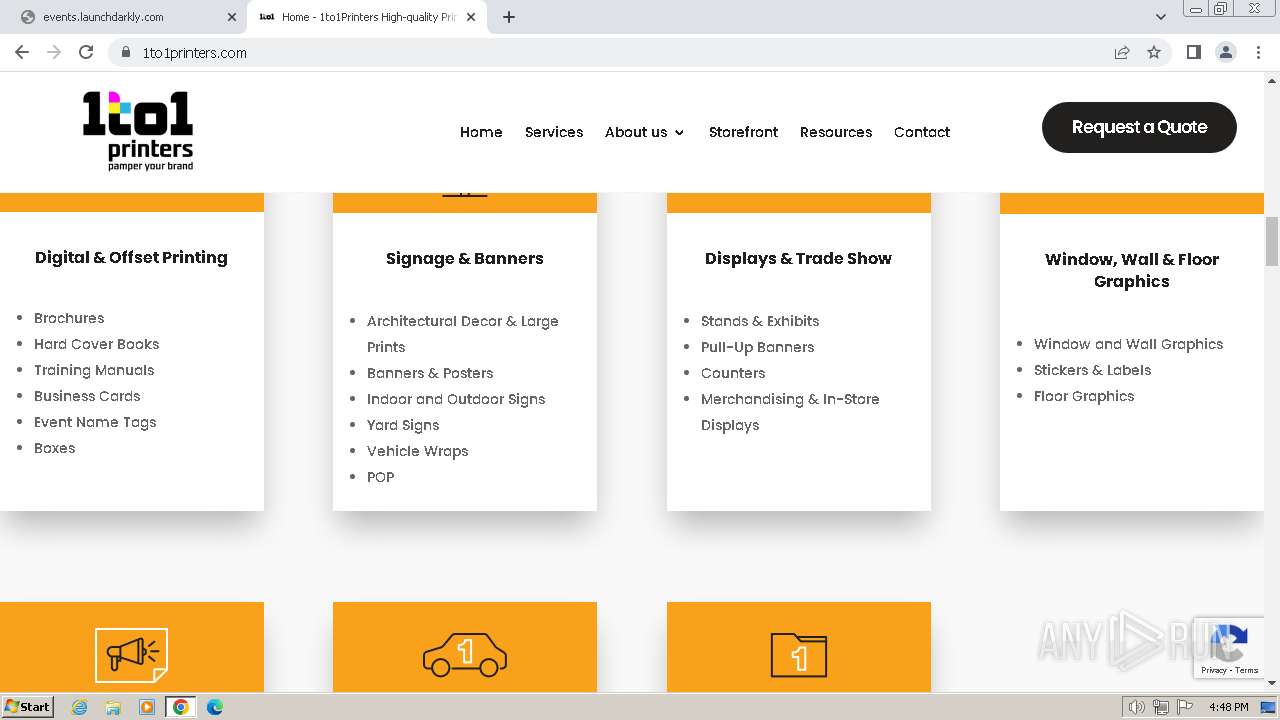Open a new browser tab
This screenshot has height=720, width=1280.
509,17
